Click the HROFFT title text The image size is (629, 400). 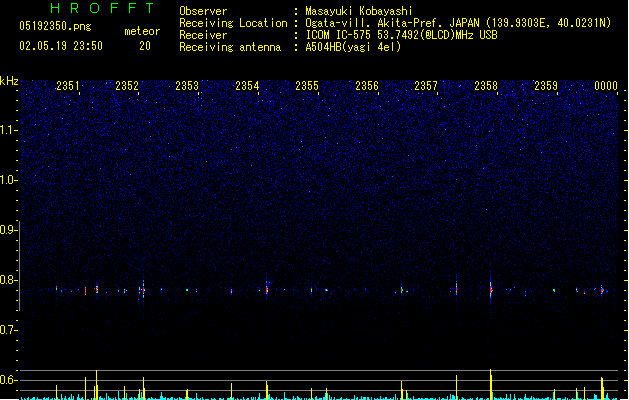coord(102,8)
